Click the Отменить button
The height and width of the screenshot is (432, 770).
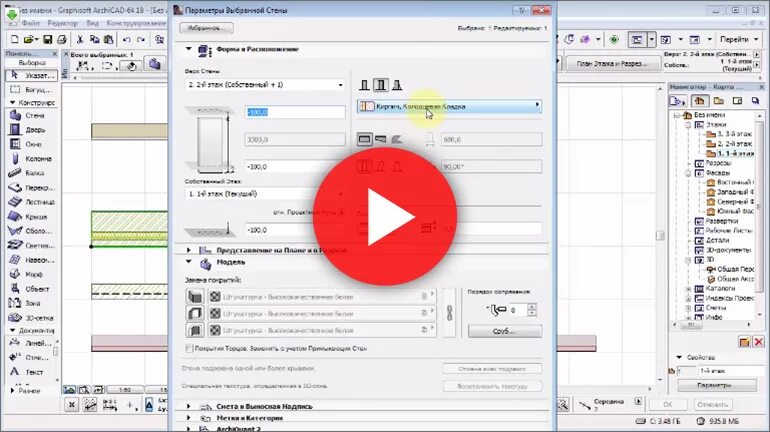click(x=713, y=405)
